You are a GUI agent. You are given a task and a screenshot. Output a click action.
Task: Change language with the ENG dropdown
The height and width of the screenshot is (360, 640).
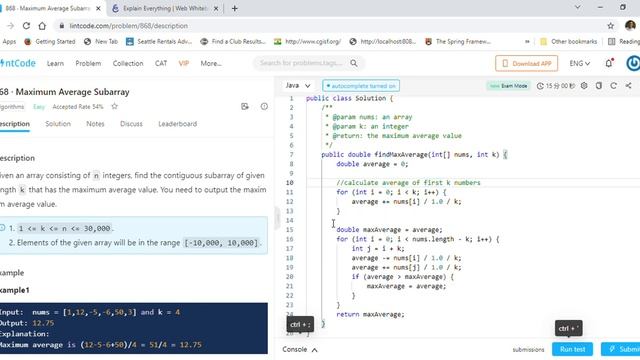pyautogui.click(x=580, y=63)
